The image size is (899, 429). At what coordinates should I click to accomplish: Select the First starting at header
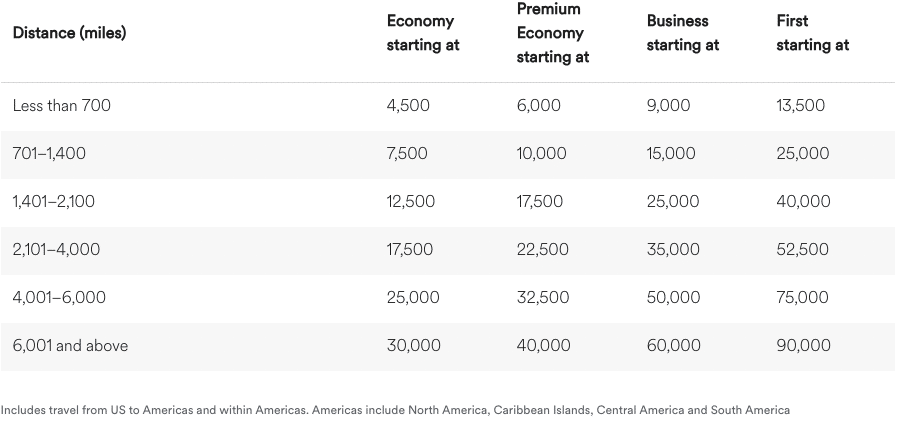coord(812,33)
